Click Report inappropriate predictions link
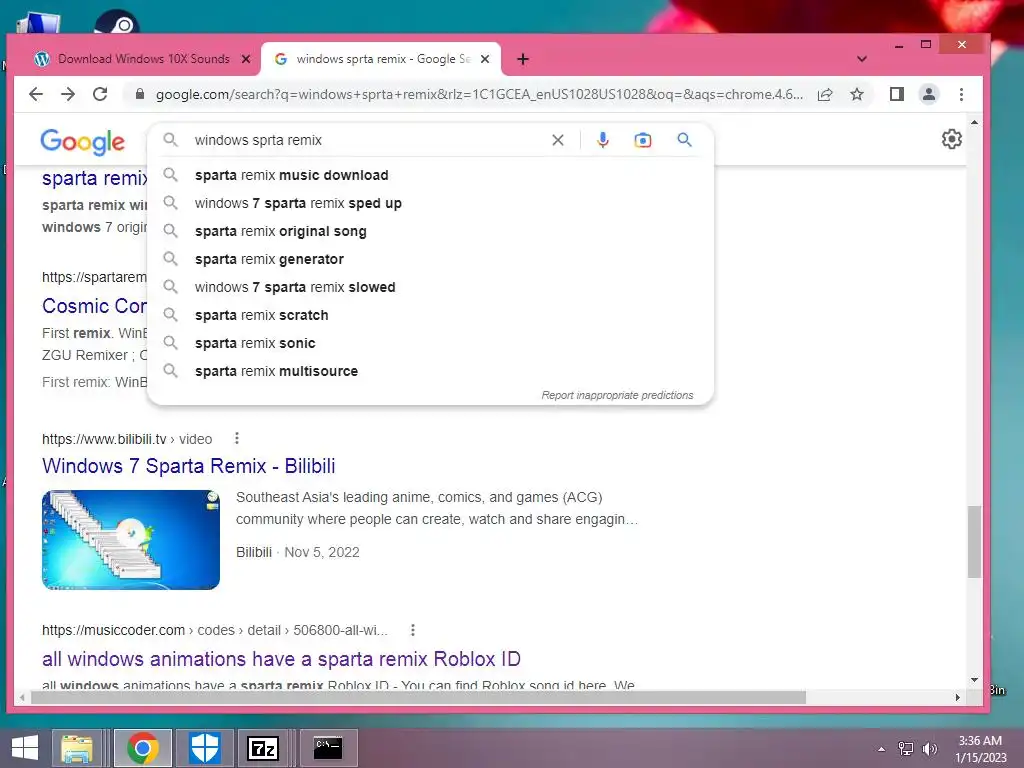 click(x=617, y=395)
